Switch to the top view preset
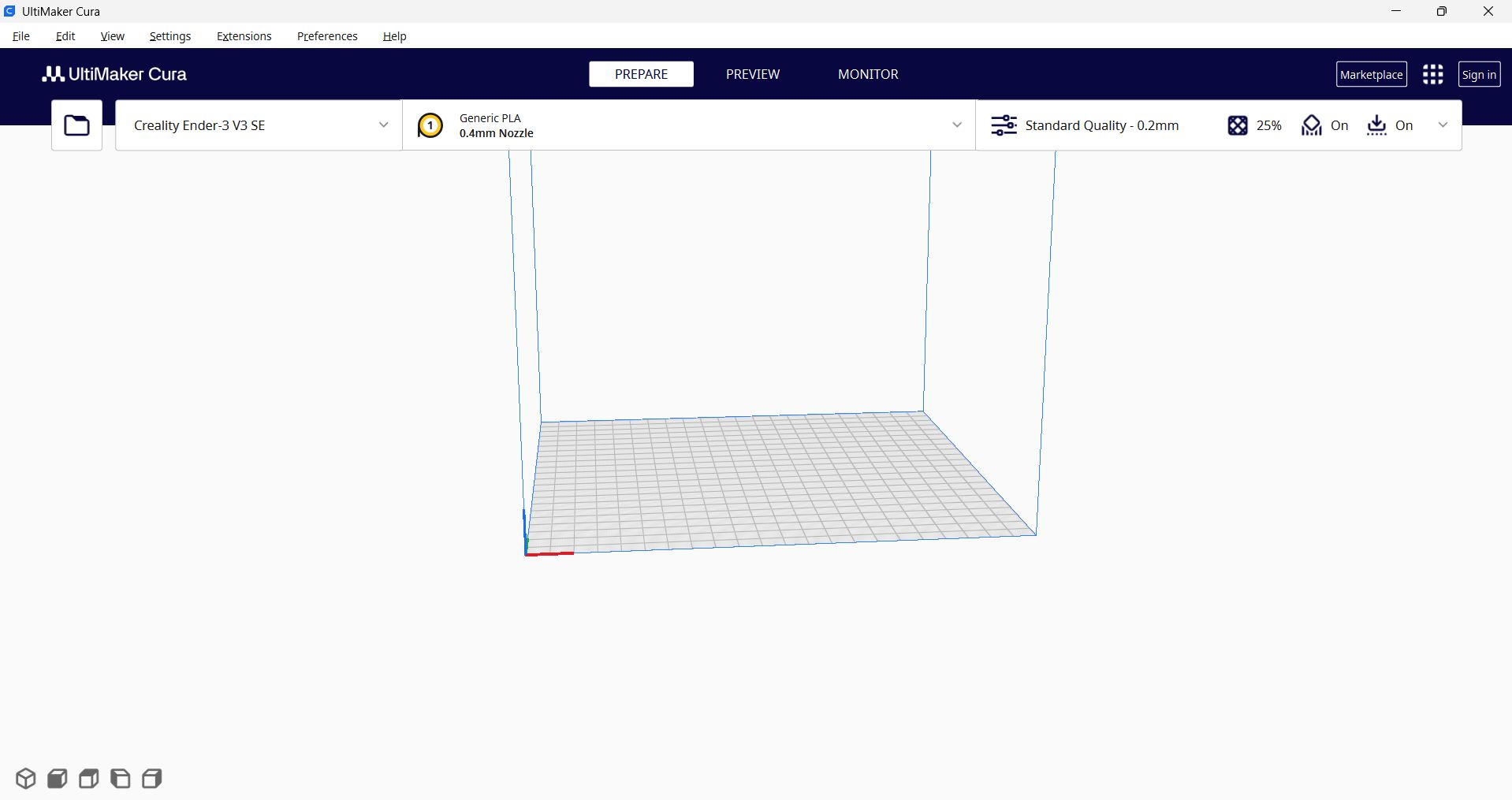Viewport: 1512px width, 800px height. click(88, 778)
